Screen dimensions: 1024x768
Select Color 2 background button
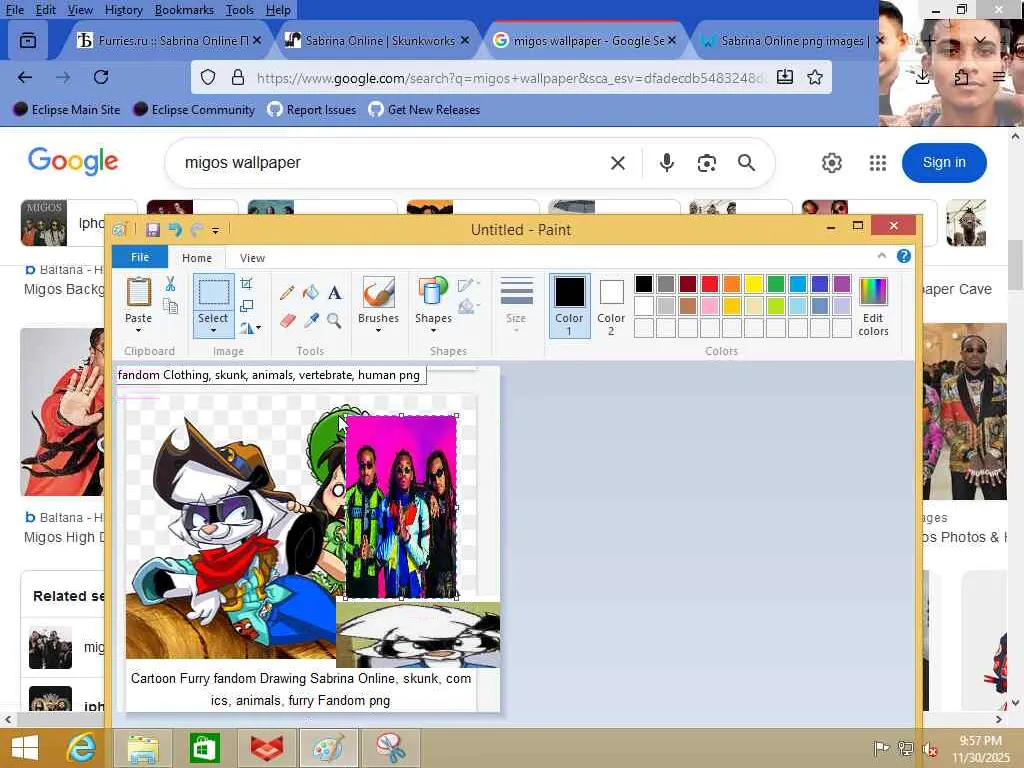point(611,305)
